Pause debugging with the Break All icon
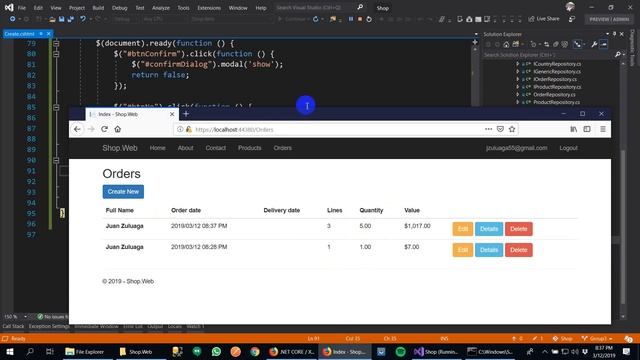 pyautogui.click(x=351, y=19)
